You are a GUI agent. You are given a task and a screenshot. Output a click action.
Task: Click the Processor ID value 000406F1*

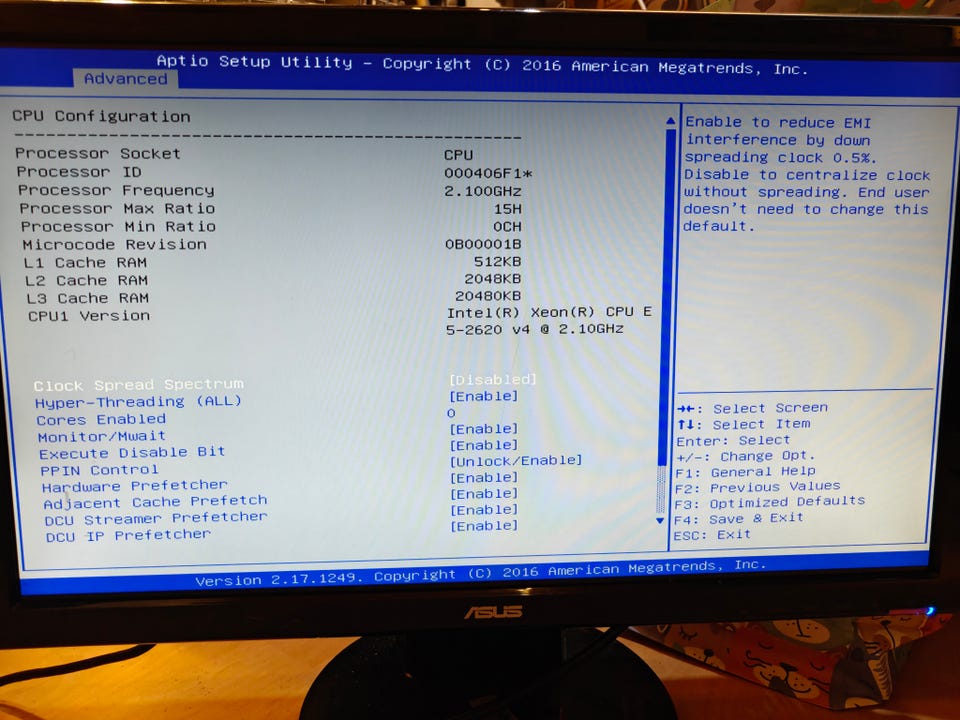(488, 173)
